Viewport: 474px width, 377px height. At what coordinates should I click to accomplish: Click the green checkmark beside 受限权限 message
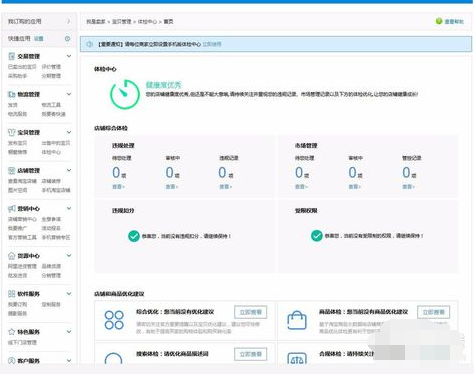click(317, 236)
